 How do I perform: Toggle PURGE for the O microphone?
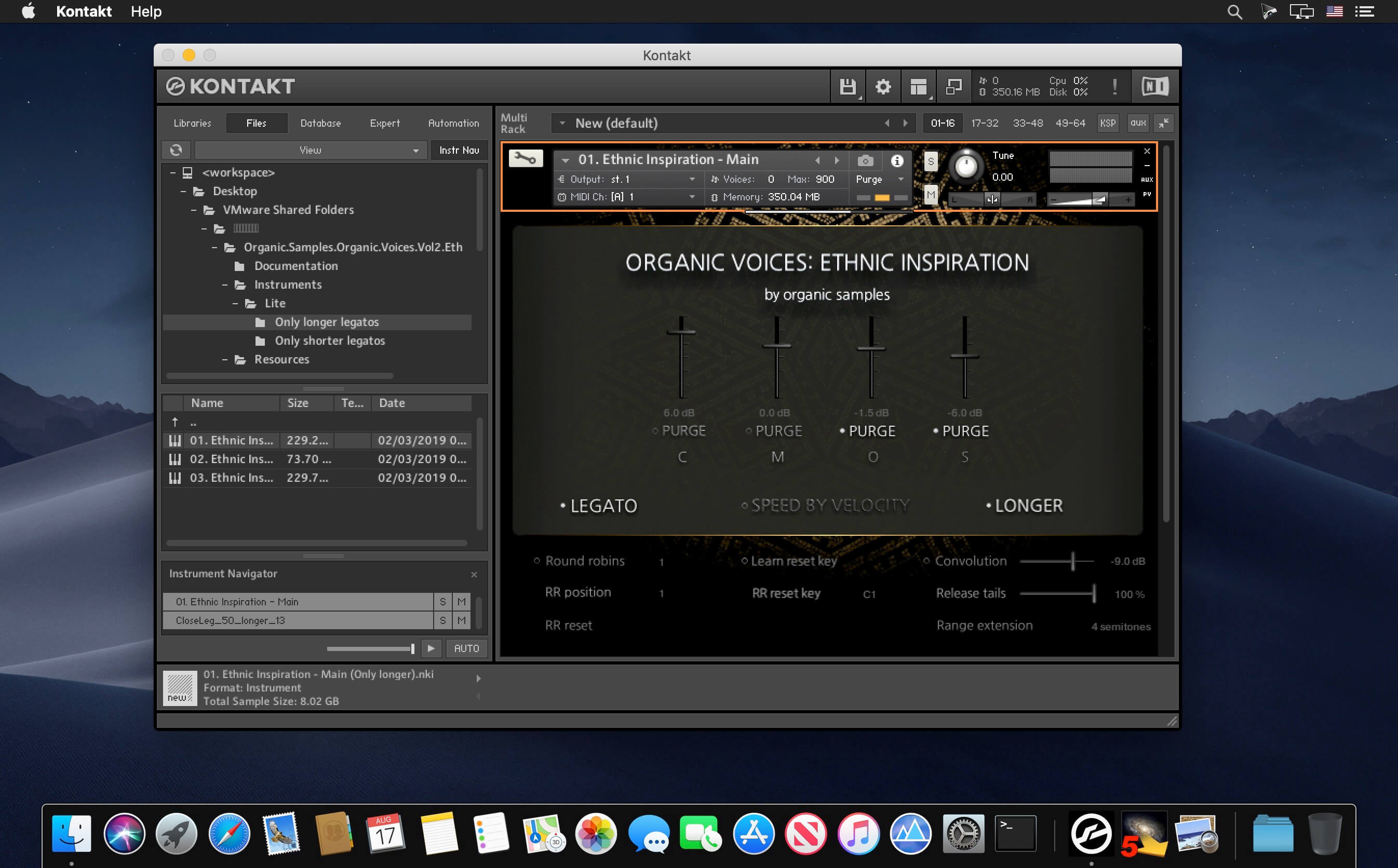(x=867, y=430)
